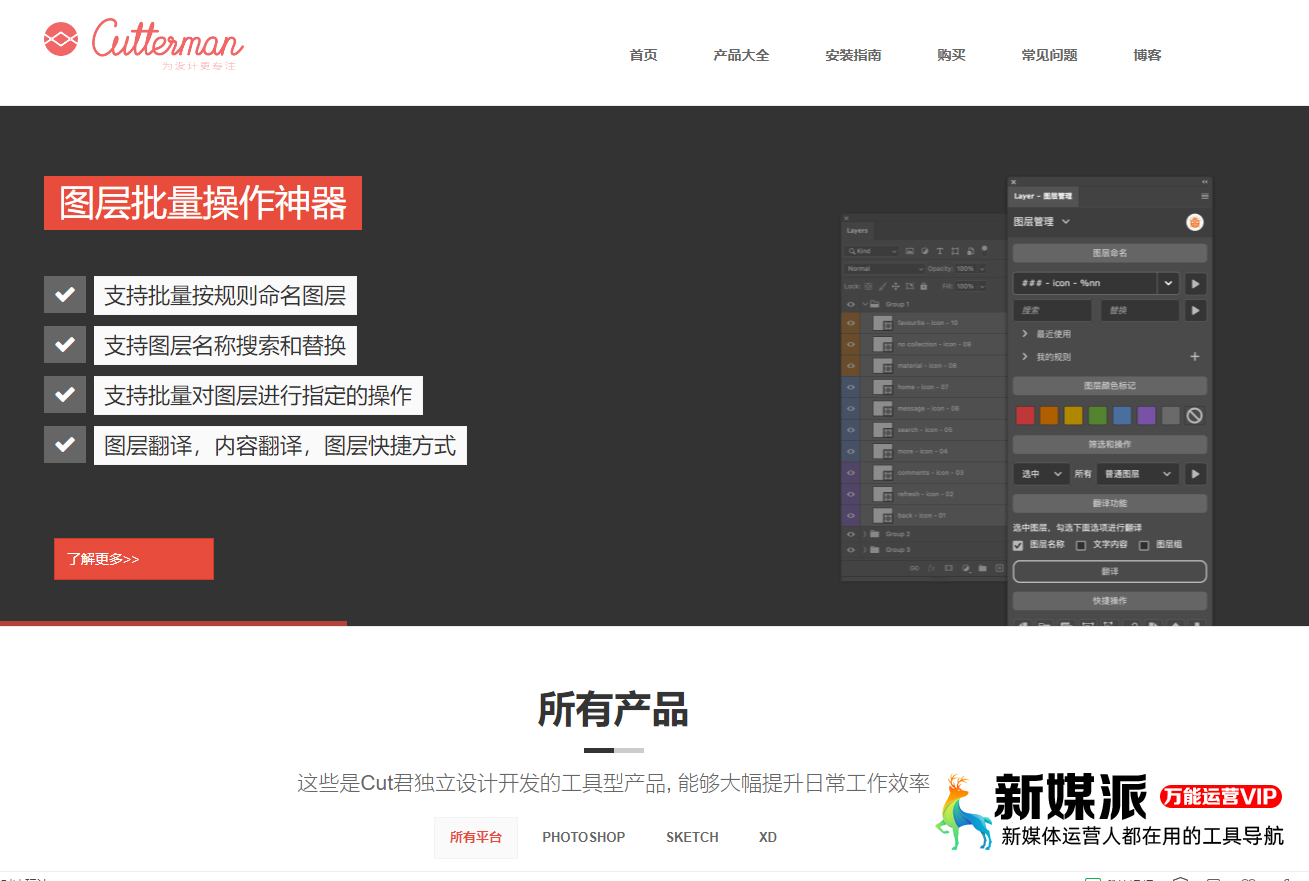Click the link layers icon in Layers panel

(x=914, y=568)
